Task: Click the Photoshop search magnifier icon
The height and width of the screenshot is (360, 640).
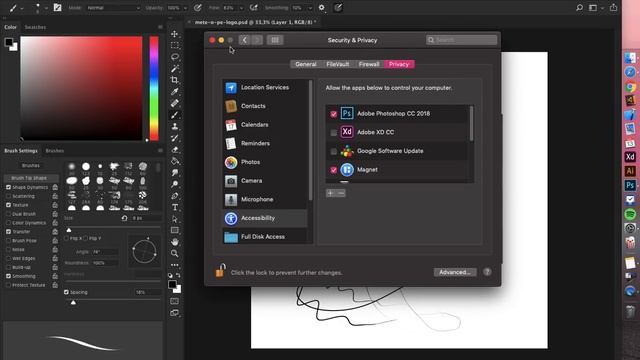Action: click(579, 7)
